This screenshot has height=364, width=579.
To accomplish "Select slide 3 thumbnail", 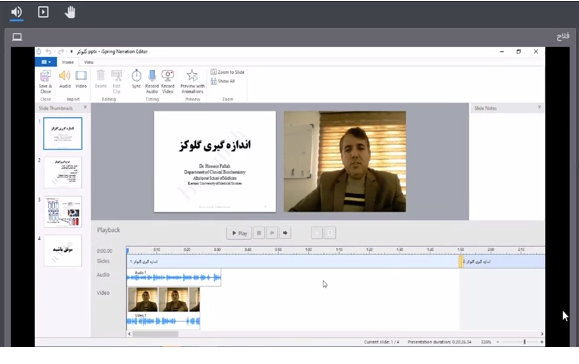I will click(x=63, y=212).
